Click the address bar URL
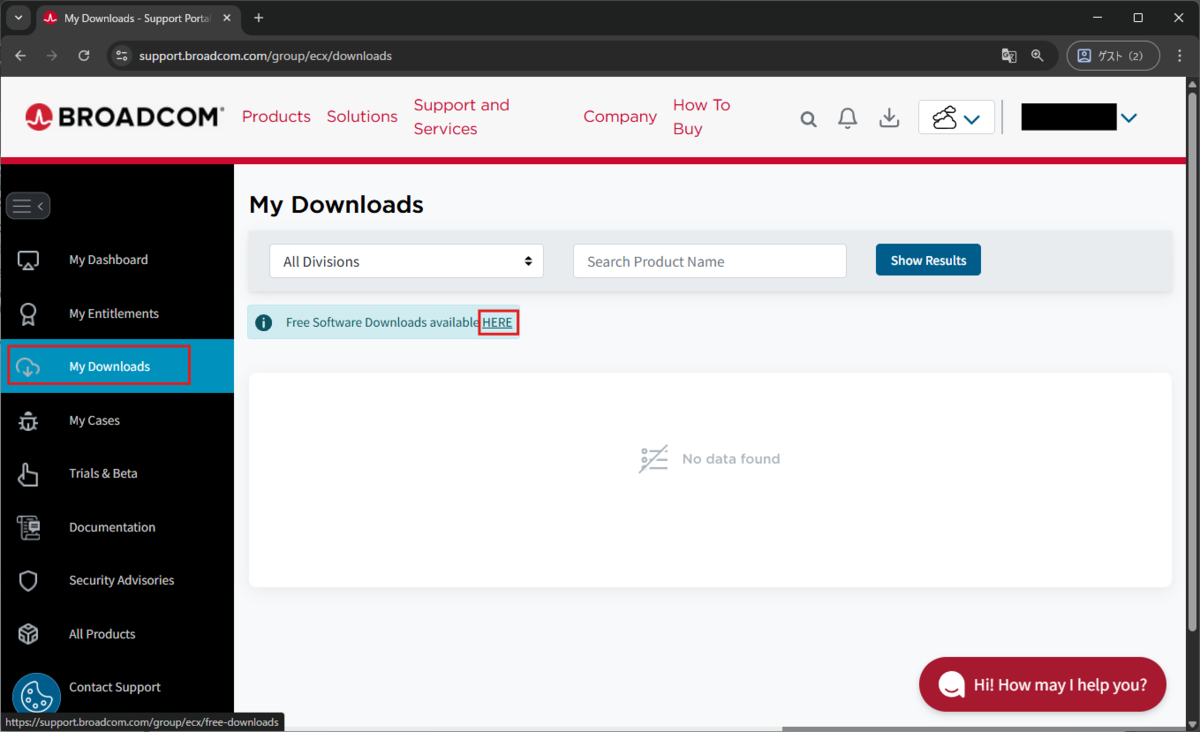 265,56
